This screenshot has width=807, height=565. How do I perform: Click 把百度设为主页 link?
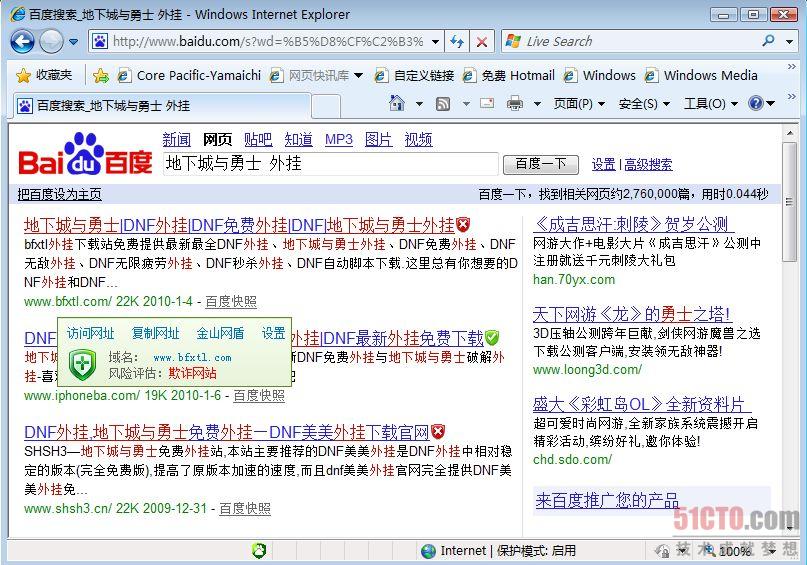click(x=59, y=194)
